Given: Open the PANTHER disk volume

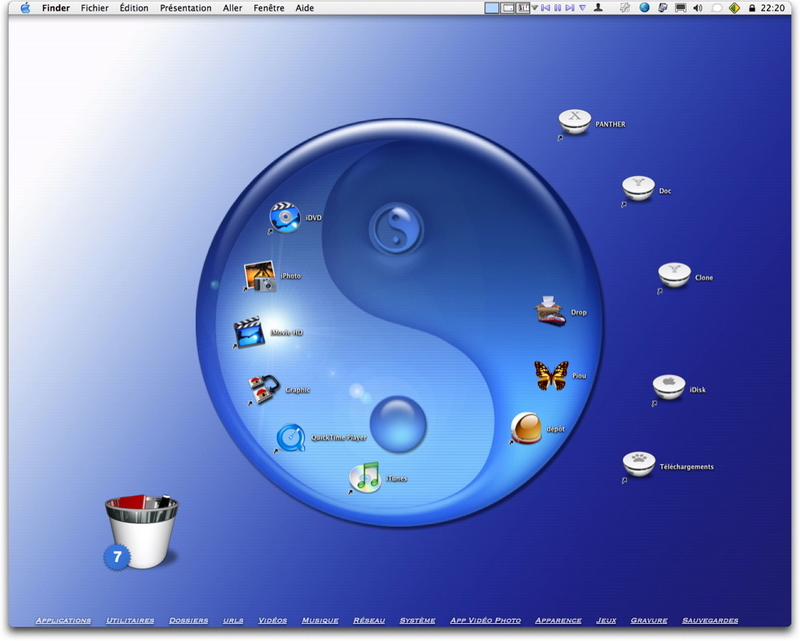Looking at the screenshot, I should click(x=574, y=122).
